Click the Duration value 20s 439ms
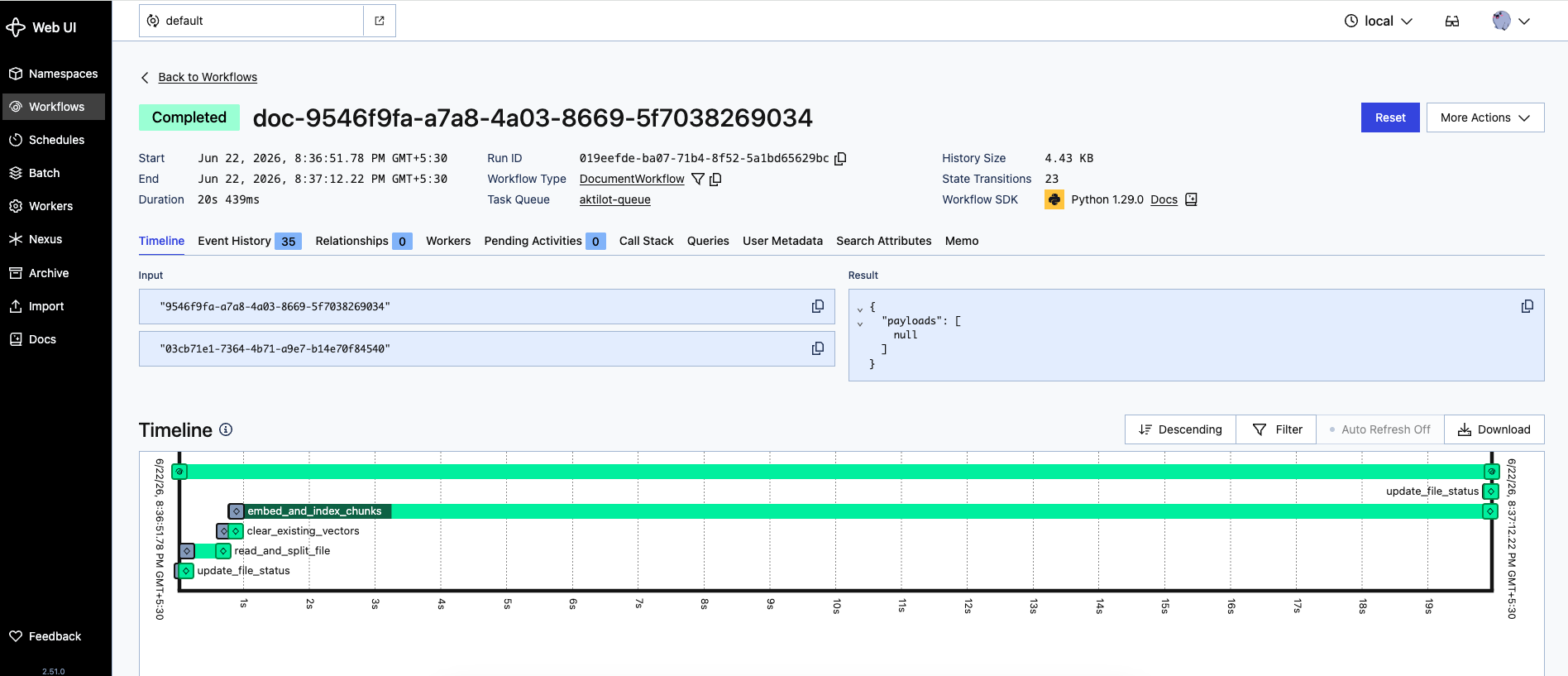 click(x=228, y=199)
